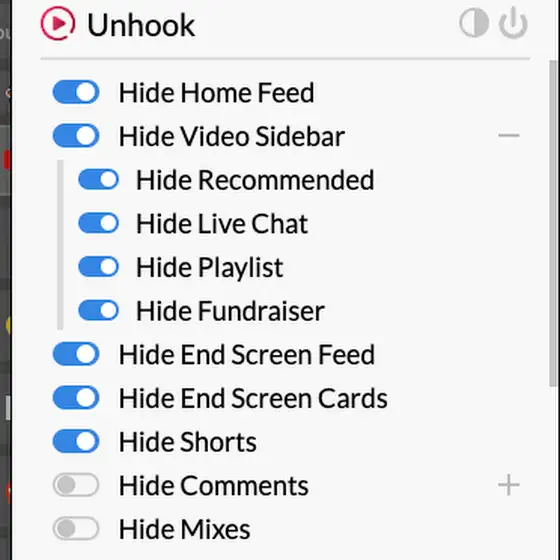Click the Hide Mixes label text
The width and height of the screenshot is (560, 560).
tap(184, 529)
